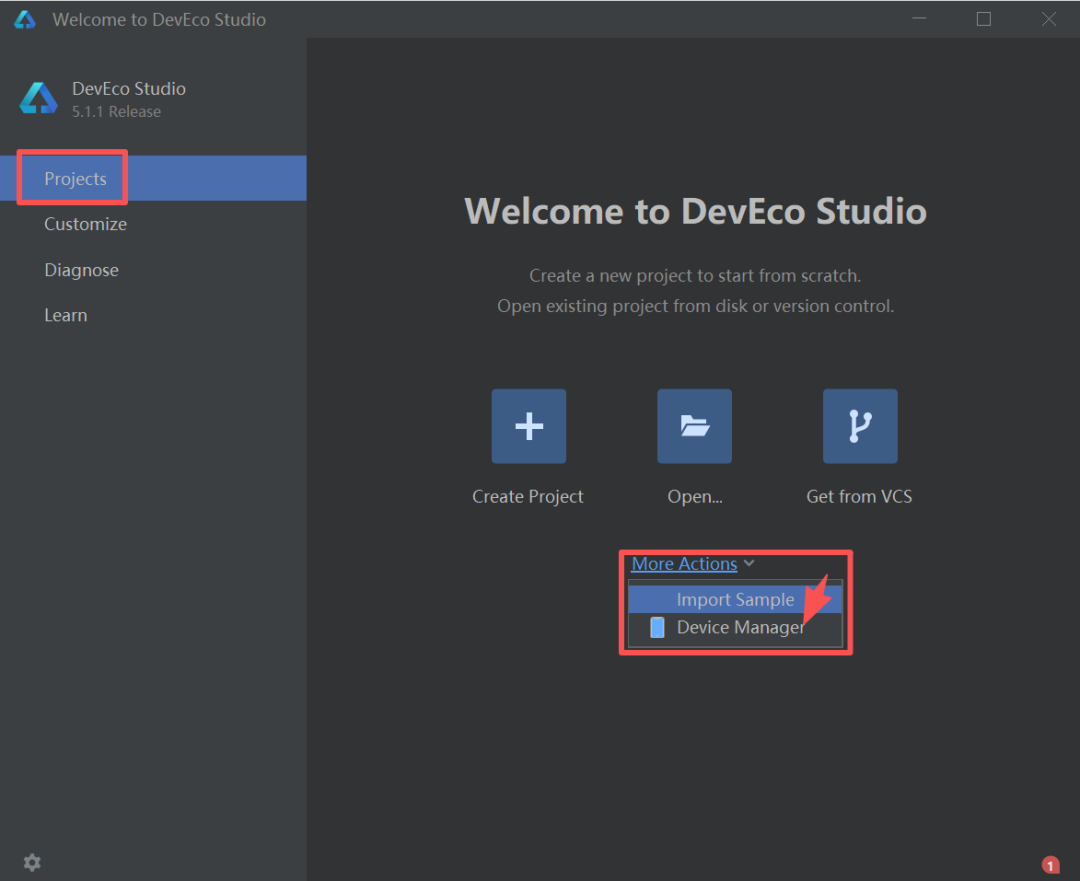Click the Create Project plus icon

tap(528, 426)
